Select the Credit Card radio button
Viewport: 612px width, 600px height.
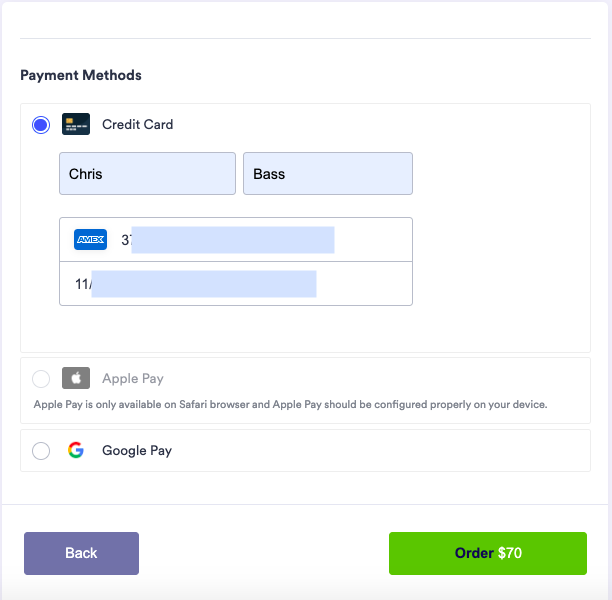pos(41,125)
